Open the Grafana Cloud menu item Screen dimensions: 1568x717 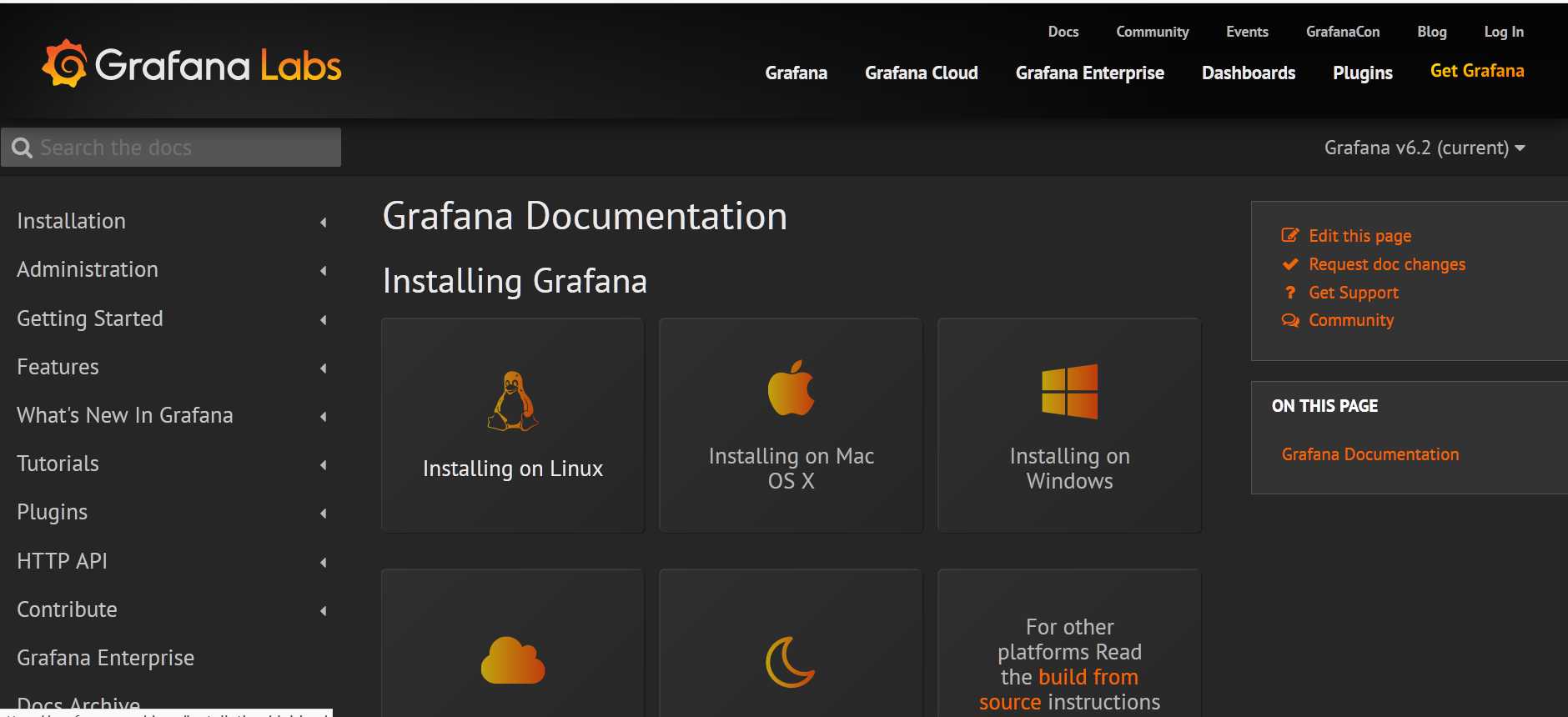point(921,73)
